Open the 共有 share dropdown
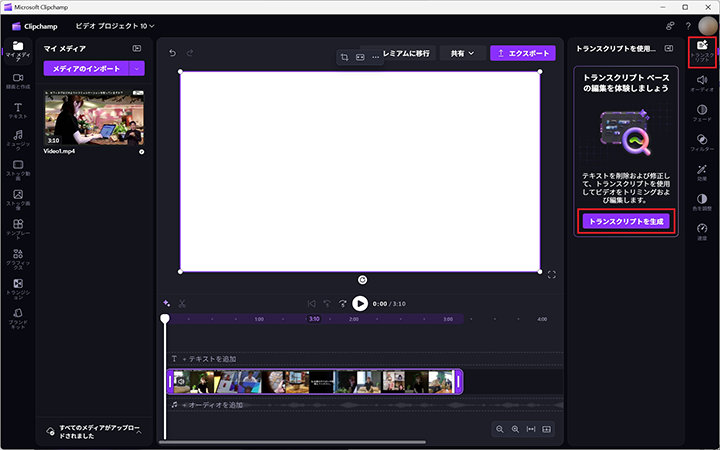Viewport: 720px width, 450px height. pyautogui.click(x=462, y=53)
